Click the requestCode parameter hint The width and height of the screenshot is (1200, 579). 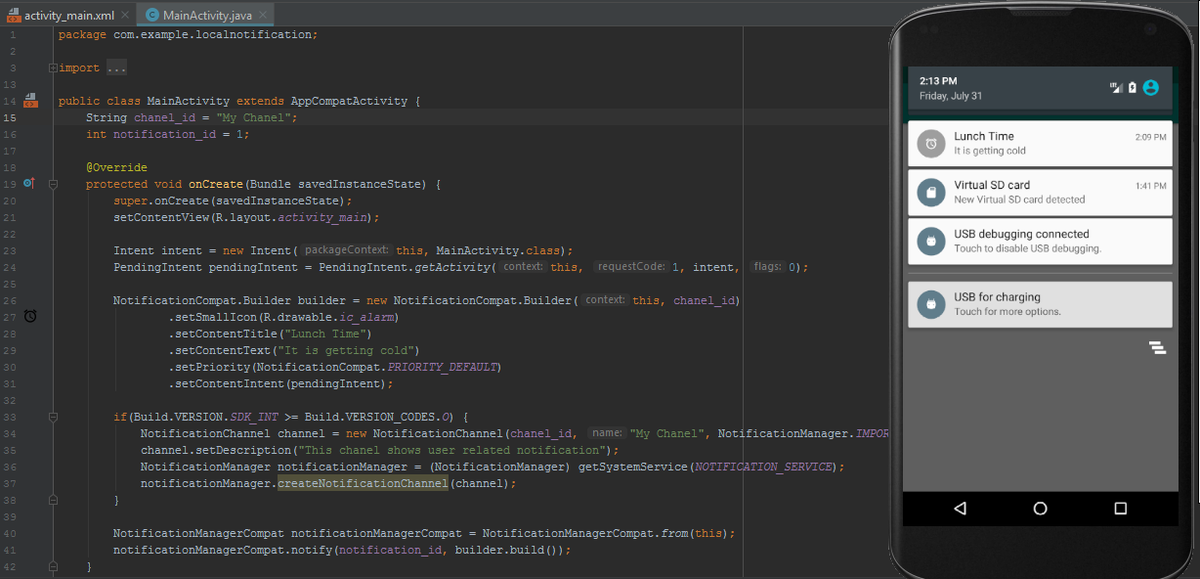pos(631,267)
